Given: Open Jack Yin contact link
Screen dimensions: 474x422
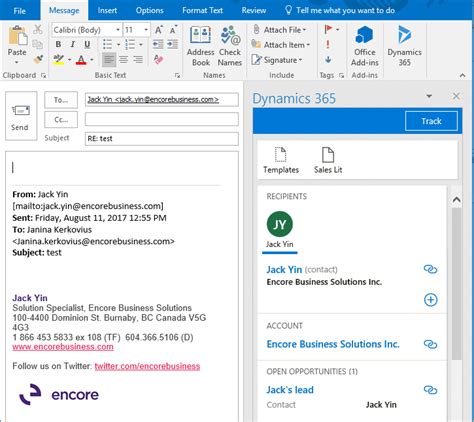Looking at the screenshot, I should (x=284, y=269).
